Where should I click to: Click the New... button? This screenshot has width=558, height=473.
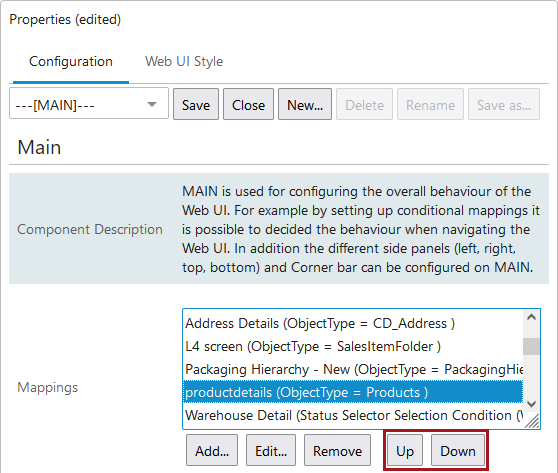[305, 104]
